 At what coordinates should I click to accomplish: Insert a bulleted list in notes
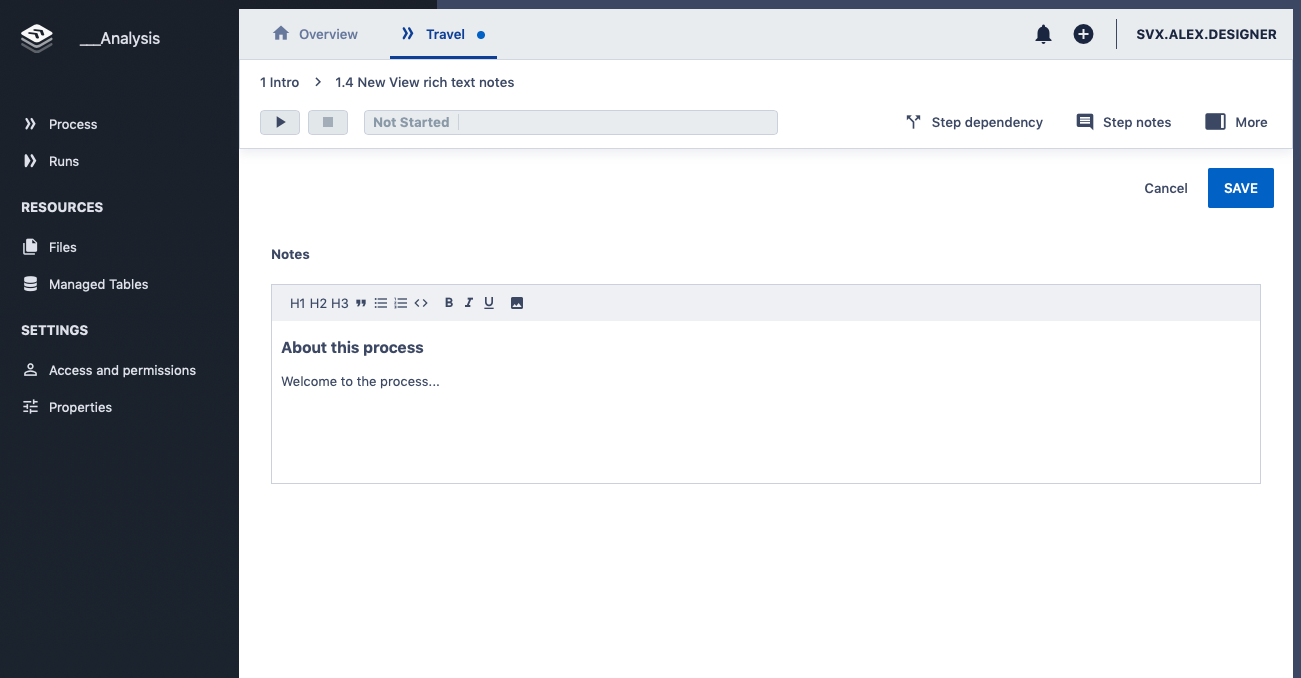[381, 303]
